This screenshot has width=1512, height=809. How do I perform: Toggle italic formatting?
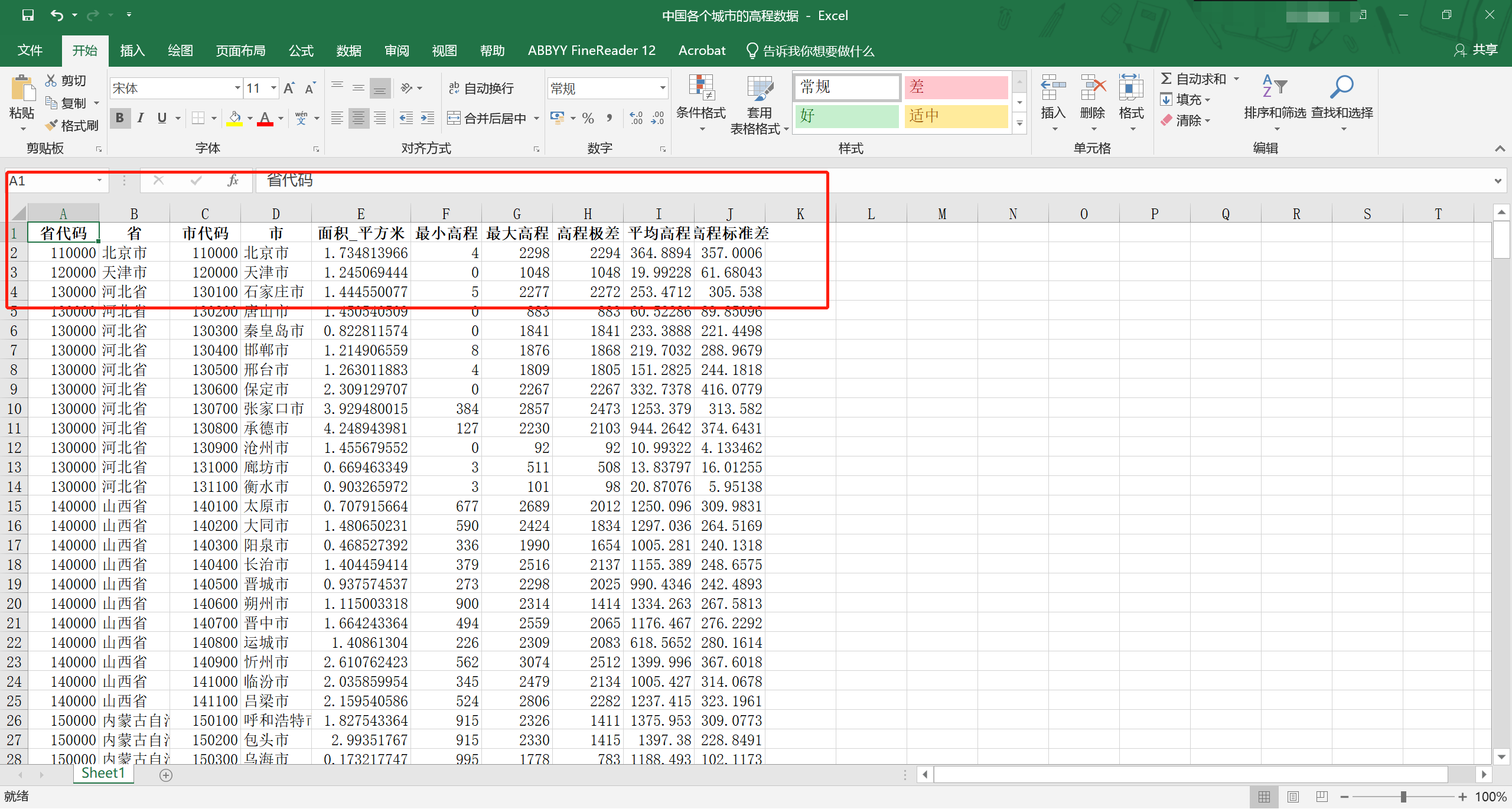tap(141, 118)
